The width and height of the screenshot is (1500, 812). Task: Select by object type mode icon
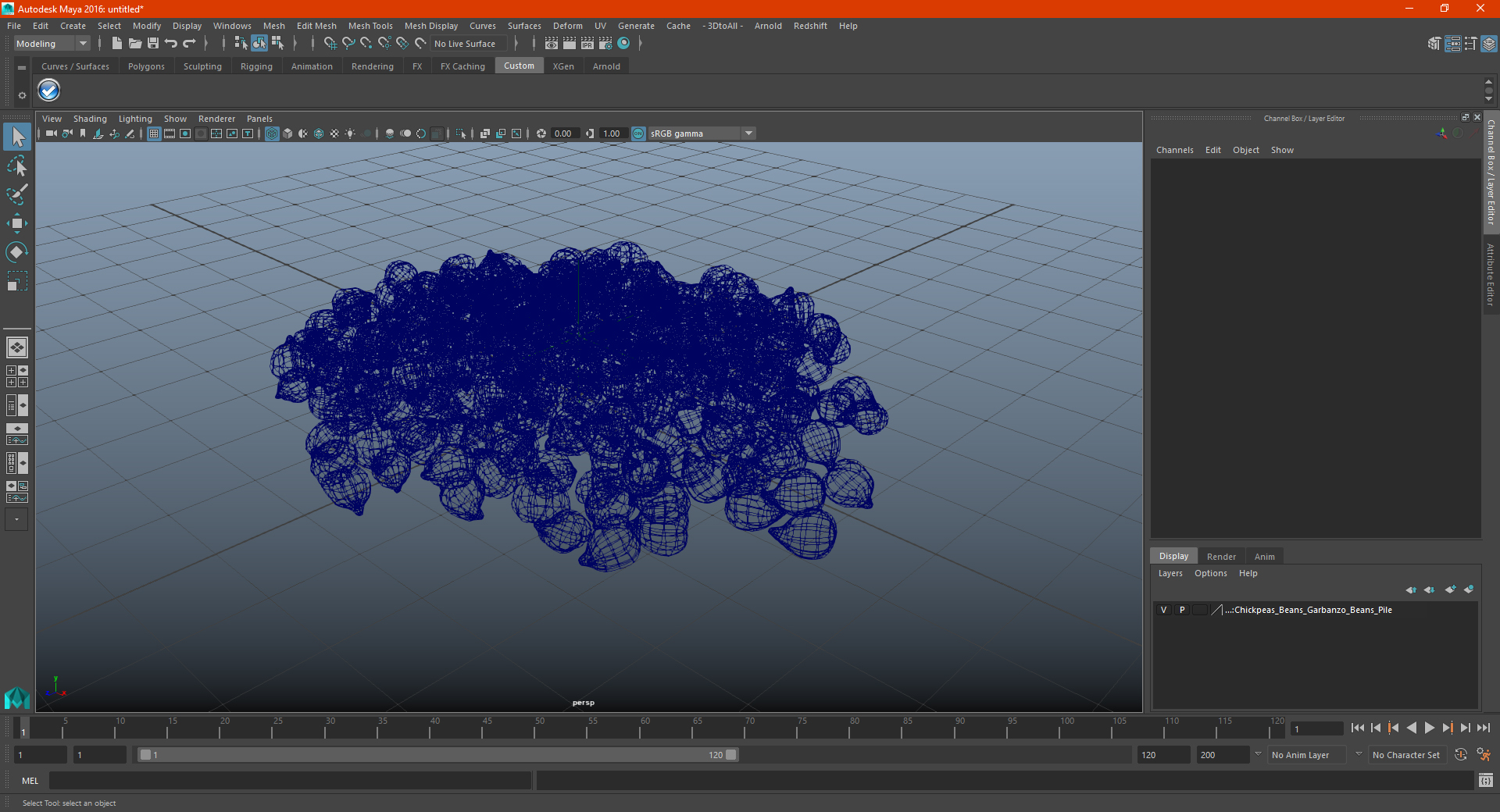point(259,44)
